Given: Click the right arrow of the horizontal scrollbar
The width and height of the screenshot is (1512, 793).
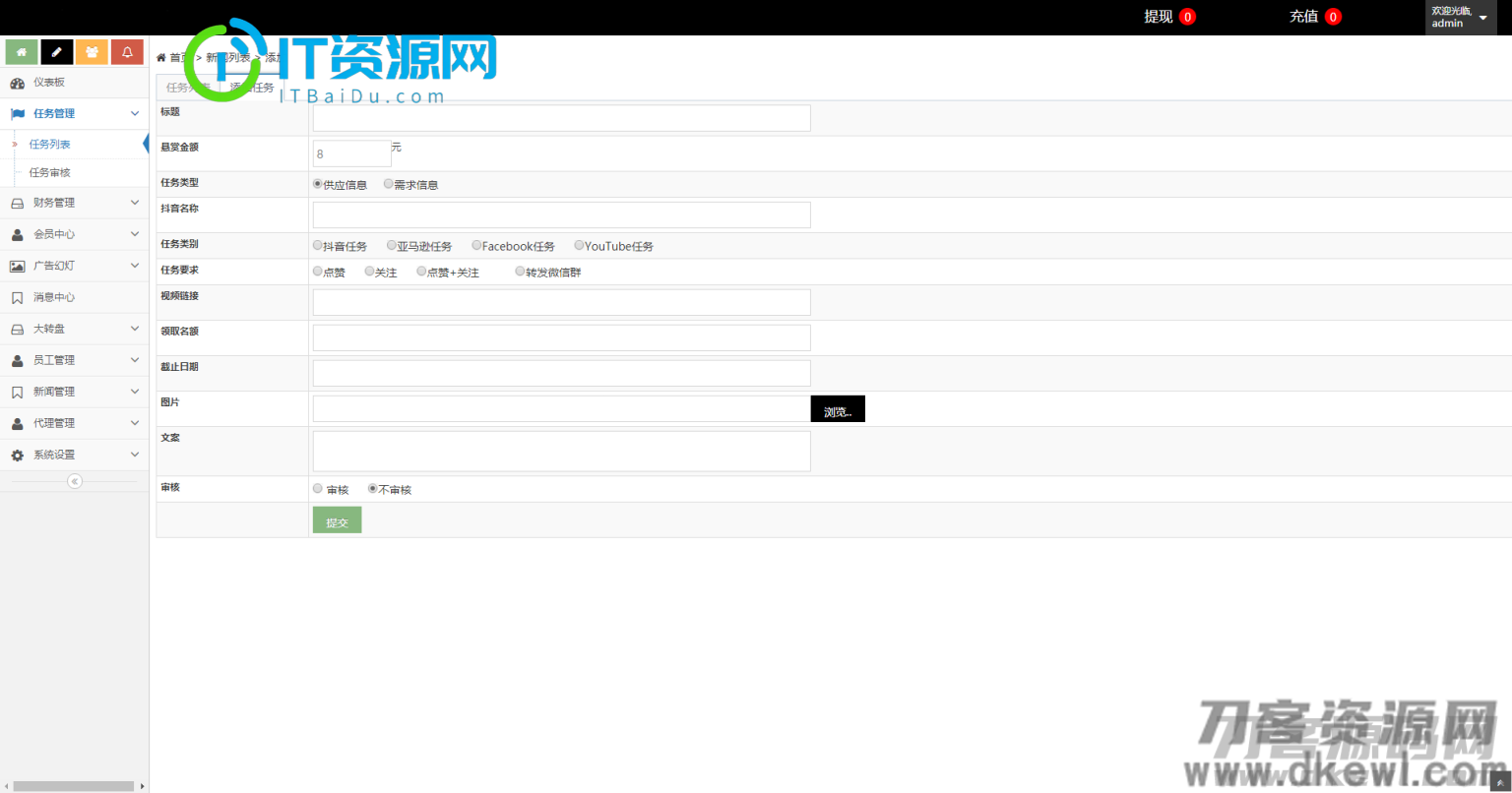Looking at the screenshot, I should click(143, 786).
